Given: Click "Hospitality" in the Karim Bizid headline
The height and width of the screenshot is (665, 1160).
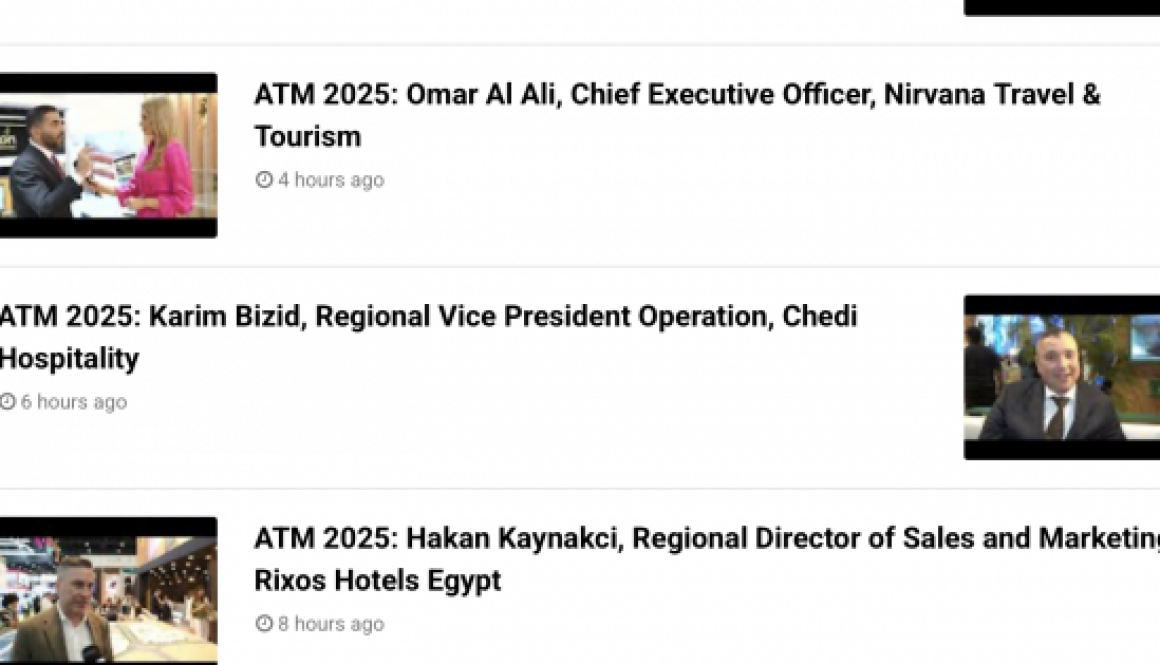Looking at the screenshot, I should [x=70, y=358].
